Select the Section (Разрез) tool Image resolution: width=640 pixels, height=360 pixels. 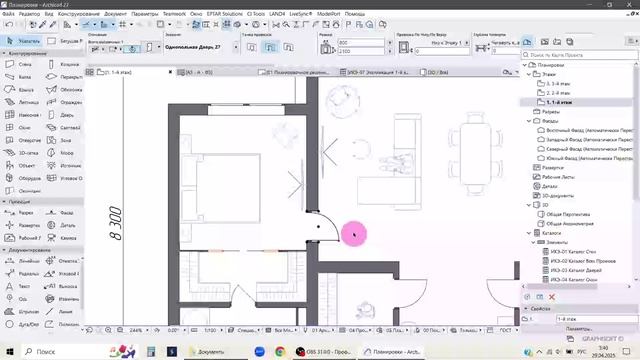(18, 213)
